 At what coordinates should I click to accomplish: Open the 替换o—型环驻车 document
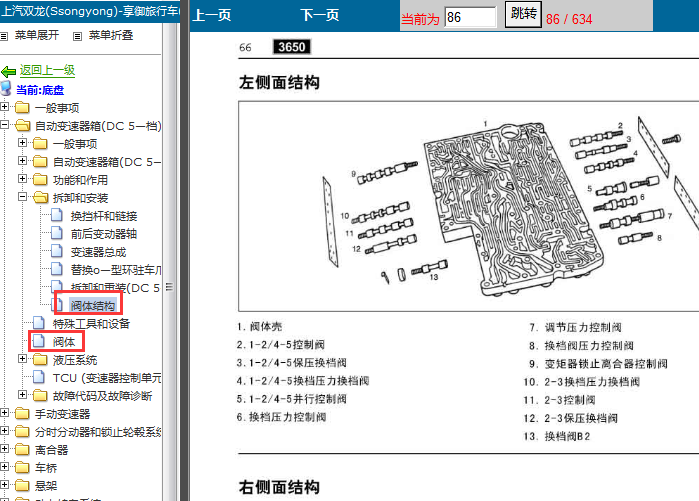pyautogui.click(x=116, y=270)
